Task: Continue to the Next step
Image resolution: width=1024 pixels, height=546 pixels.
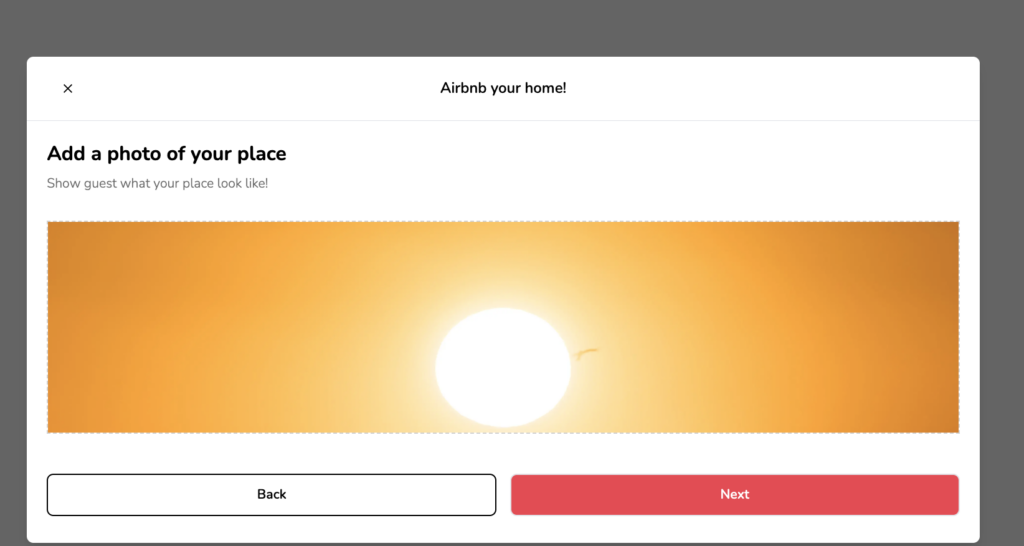Action: pos(735,494)
